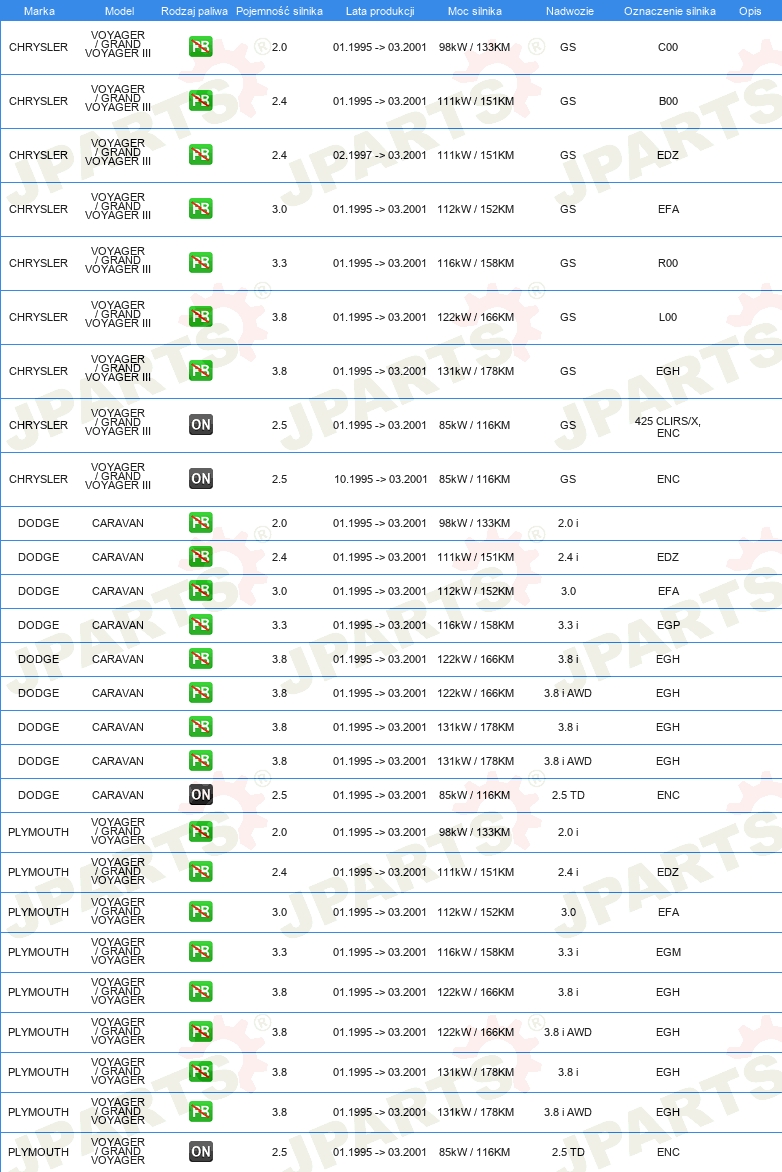This screenshot has width=782, height=1172.
Task: Click the diesel ON icon in 425 CLIRS/X row
Action: point(200,425)
